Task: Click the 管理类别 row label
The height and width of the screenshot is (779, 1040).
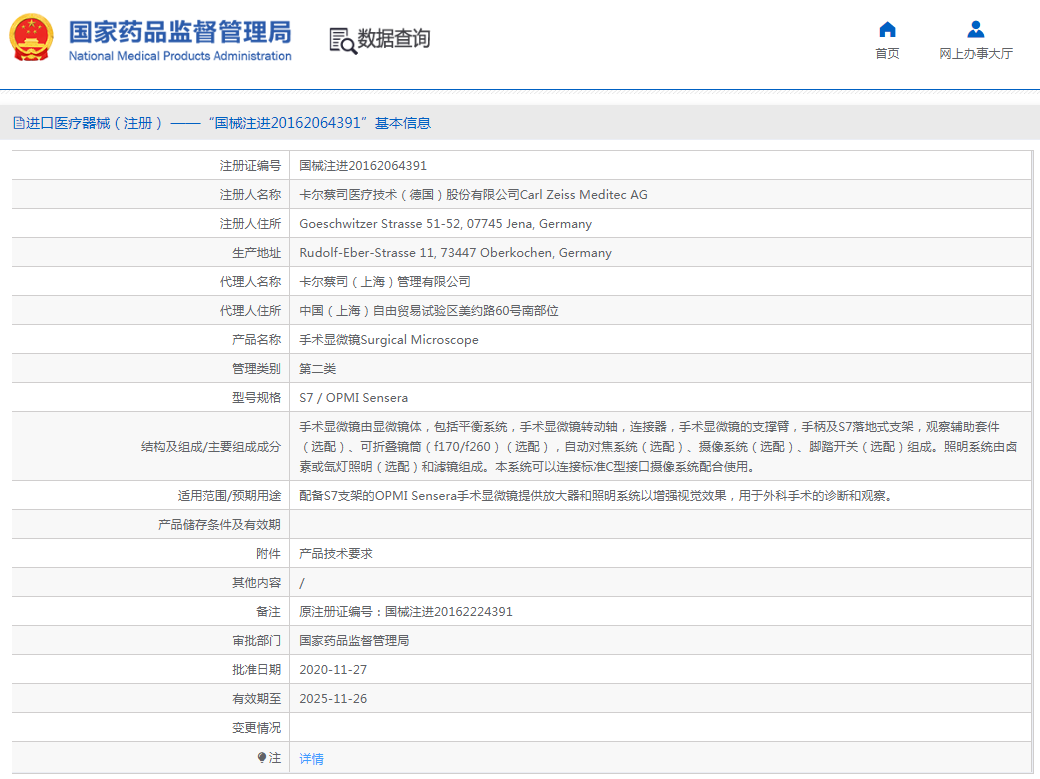Action: tap(256, 369)
